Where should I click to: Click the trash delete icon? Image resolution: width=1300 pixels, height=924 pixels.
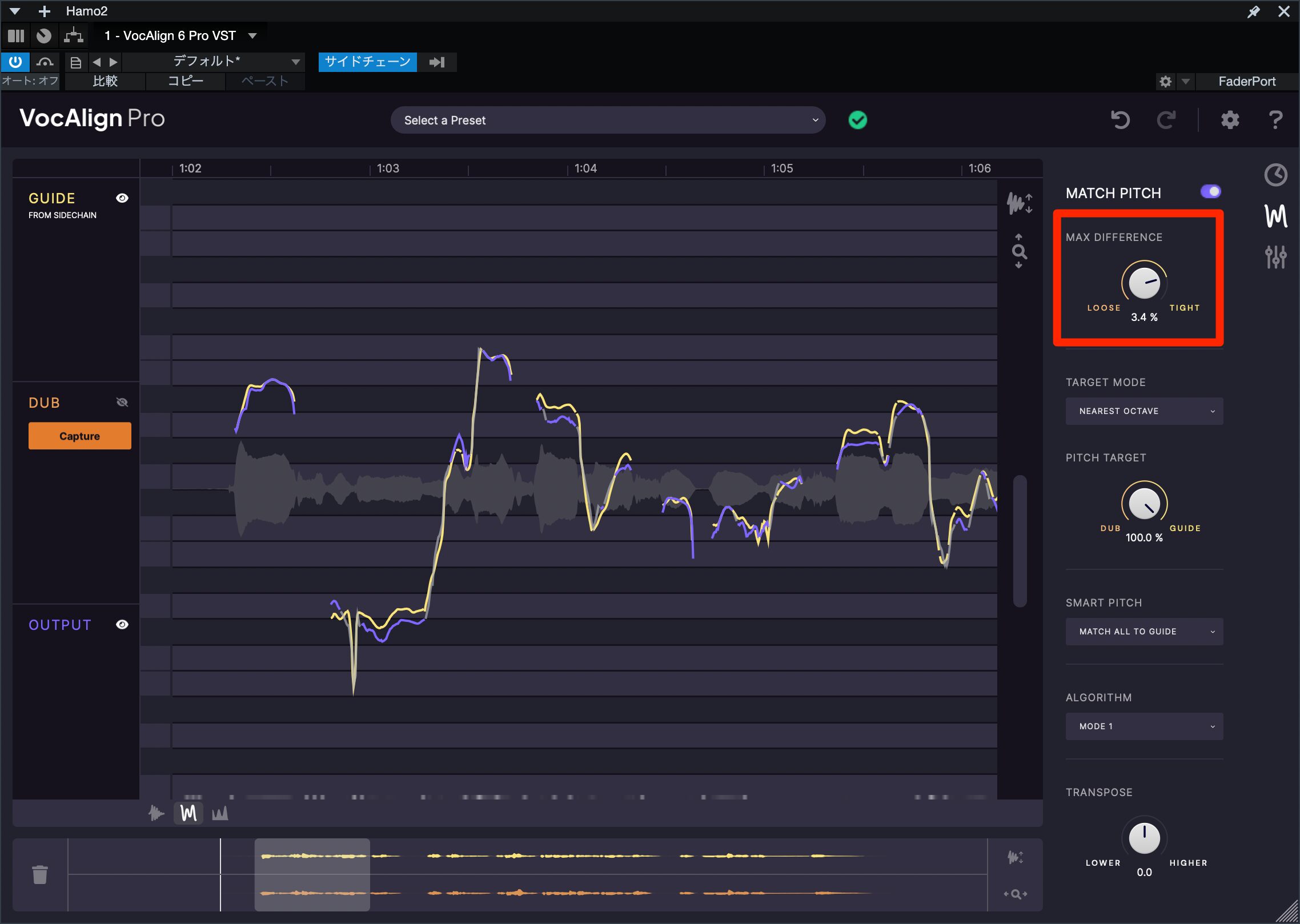40,874
